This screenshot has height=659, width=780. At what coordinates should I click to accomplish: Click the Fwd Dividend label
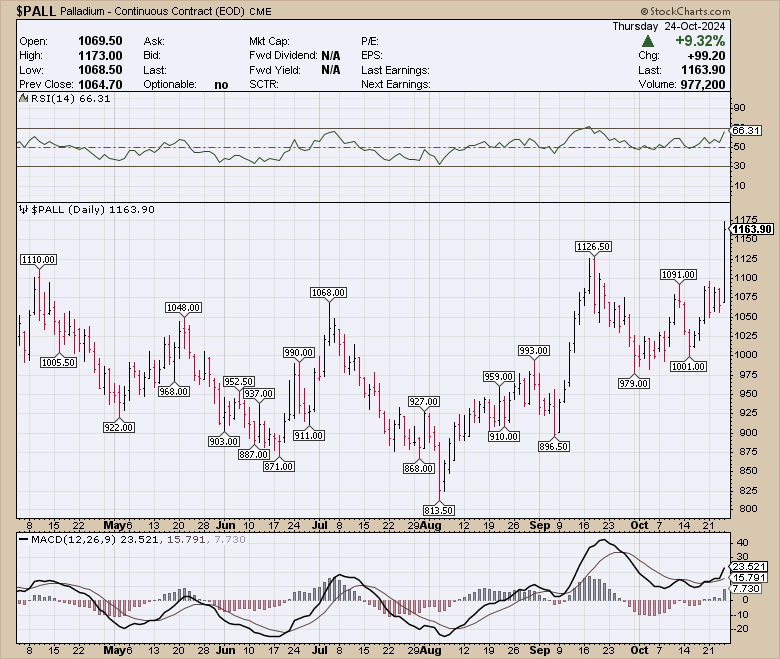(x=283, y=56)
